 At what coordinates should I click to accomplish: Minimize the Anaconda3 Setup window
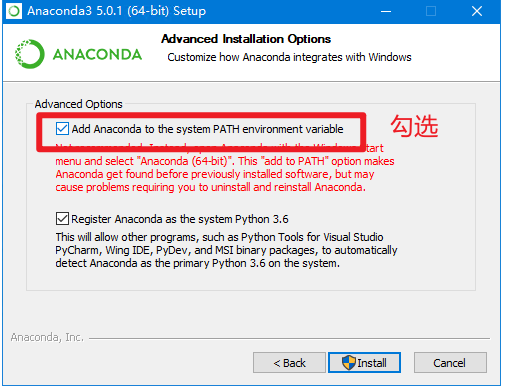pos(386,11)
